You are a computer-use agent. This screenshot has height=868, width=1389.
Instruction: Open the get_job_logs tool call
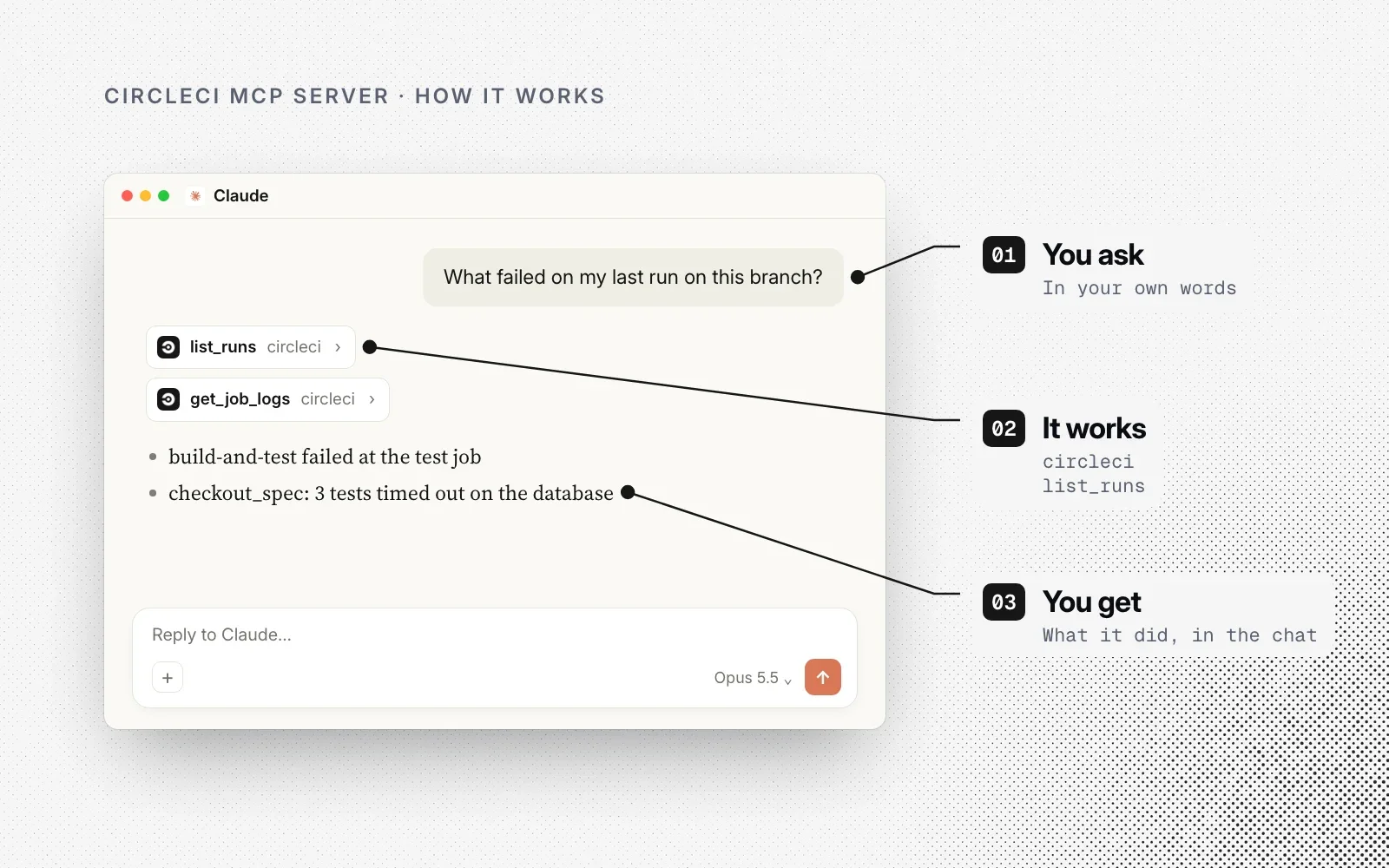[x=267, y=399]
